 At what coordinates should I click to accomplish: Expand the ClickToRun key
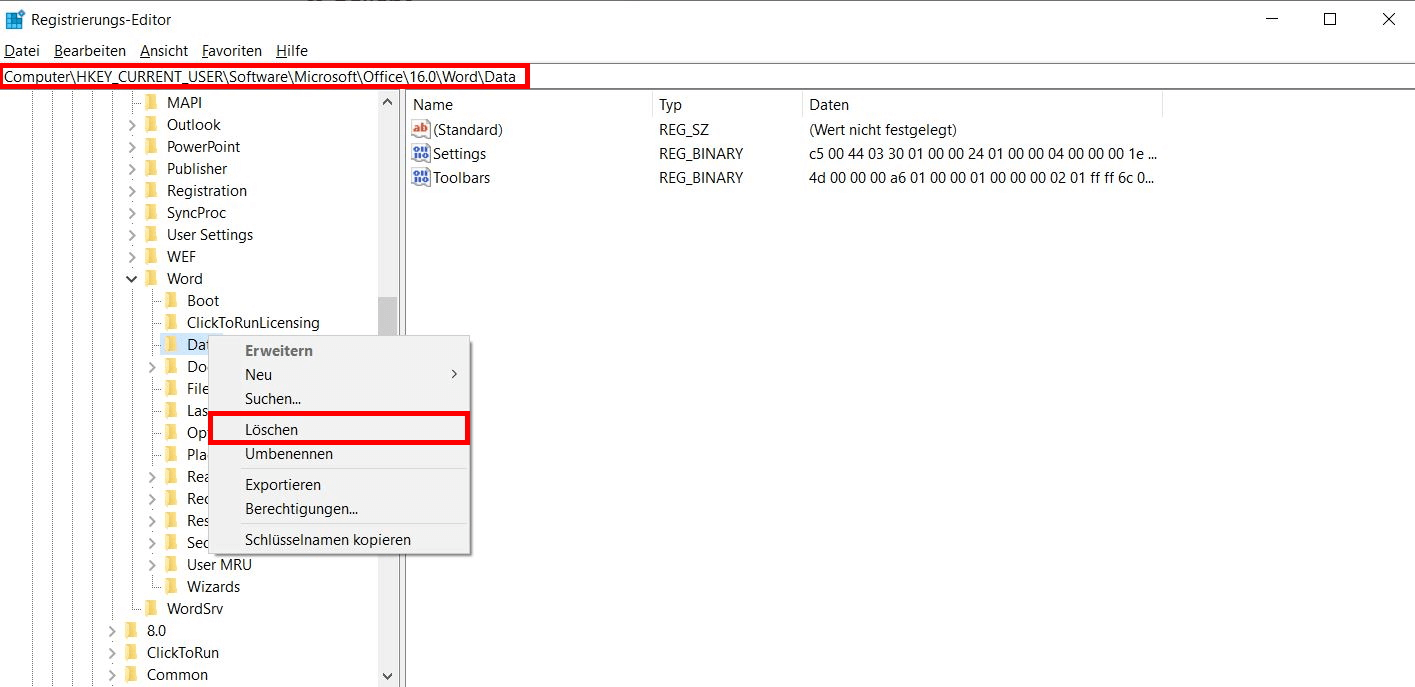point(112,653)
